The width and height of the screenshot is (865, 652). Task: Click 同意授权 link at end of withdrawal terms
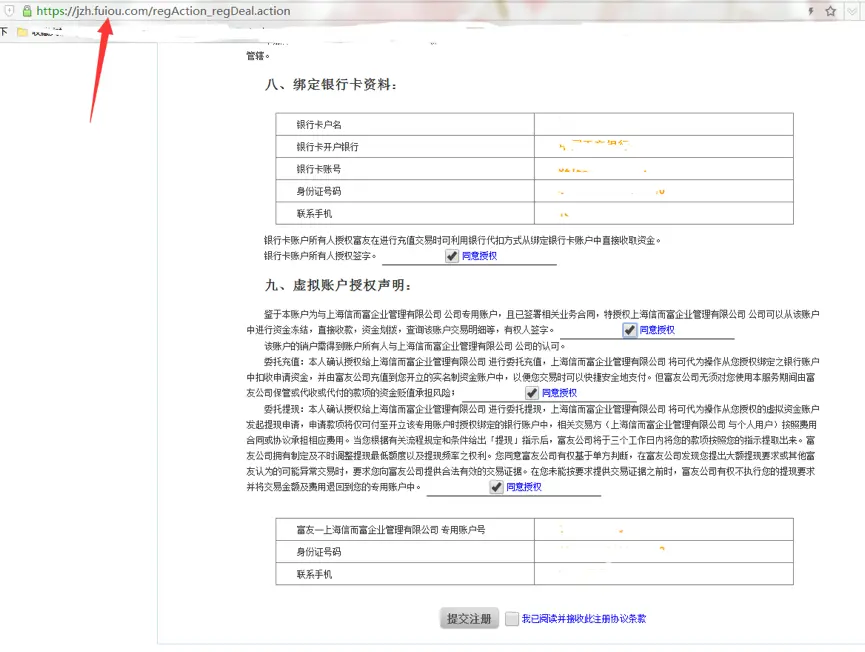click(523, 487)
